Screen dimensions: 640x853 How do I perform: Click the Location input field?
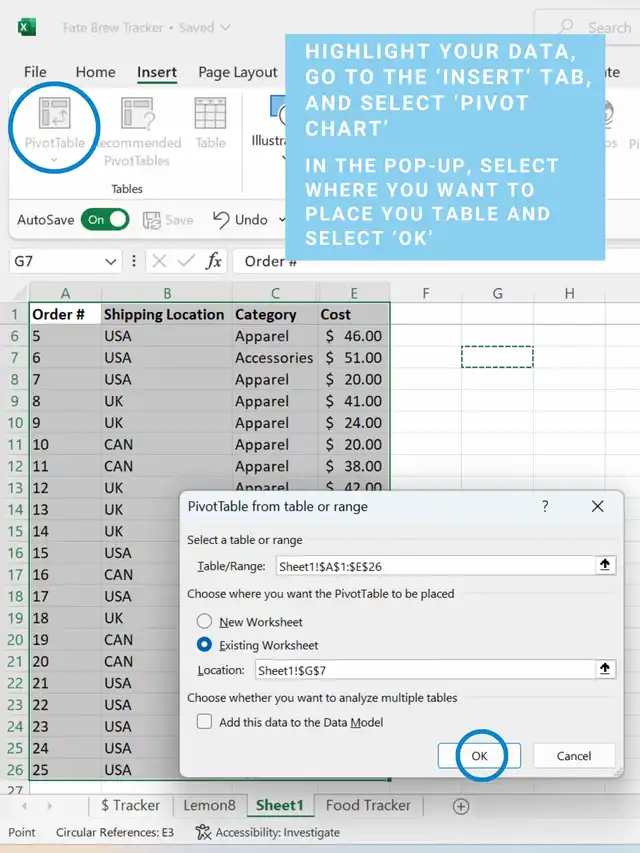click(x=424, y=669)
